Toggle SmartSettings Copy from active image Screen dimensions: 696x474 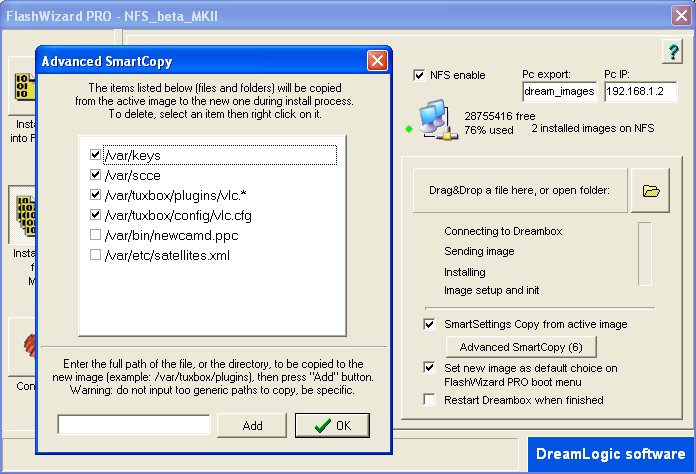click(x=429, y=324)
